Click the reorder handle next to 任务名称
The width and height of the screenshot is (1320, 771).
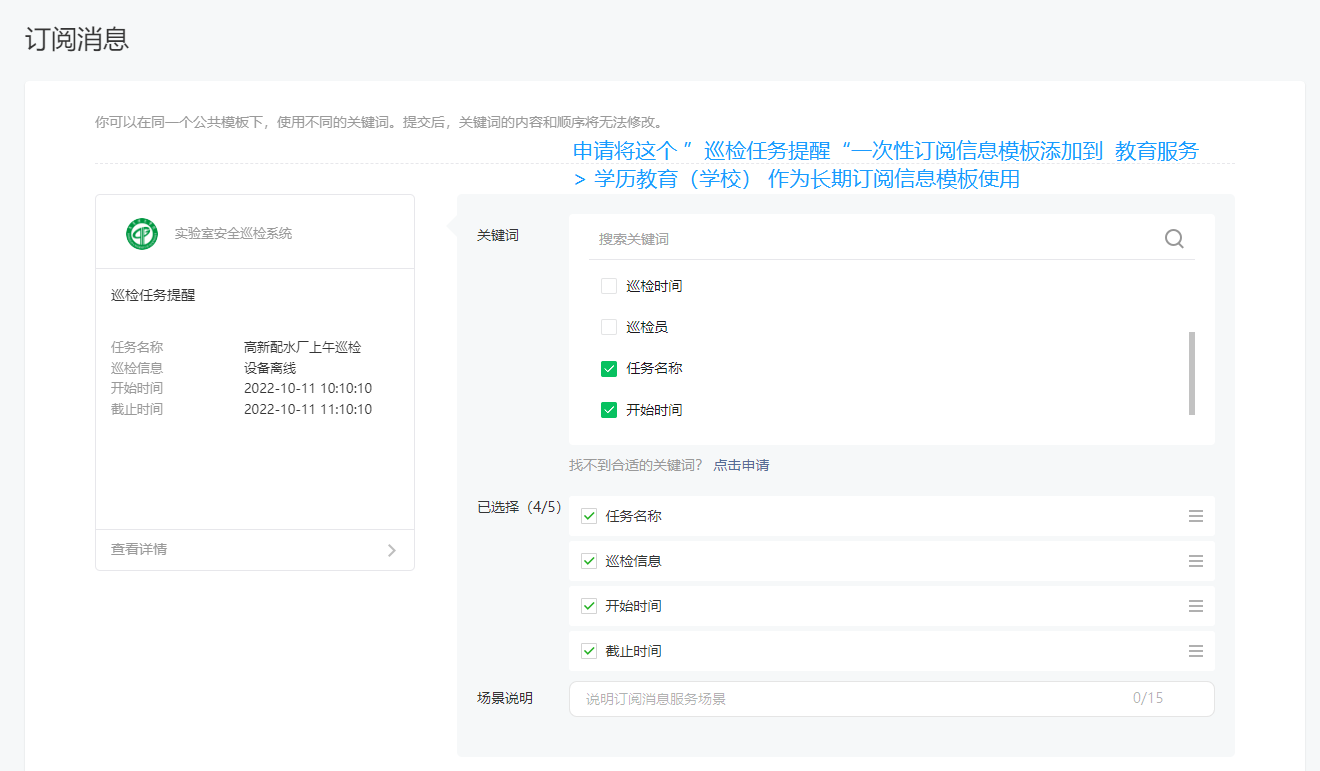pos(1195,516)
